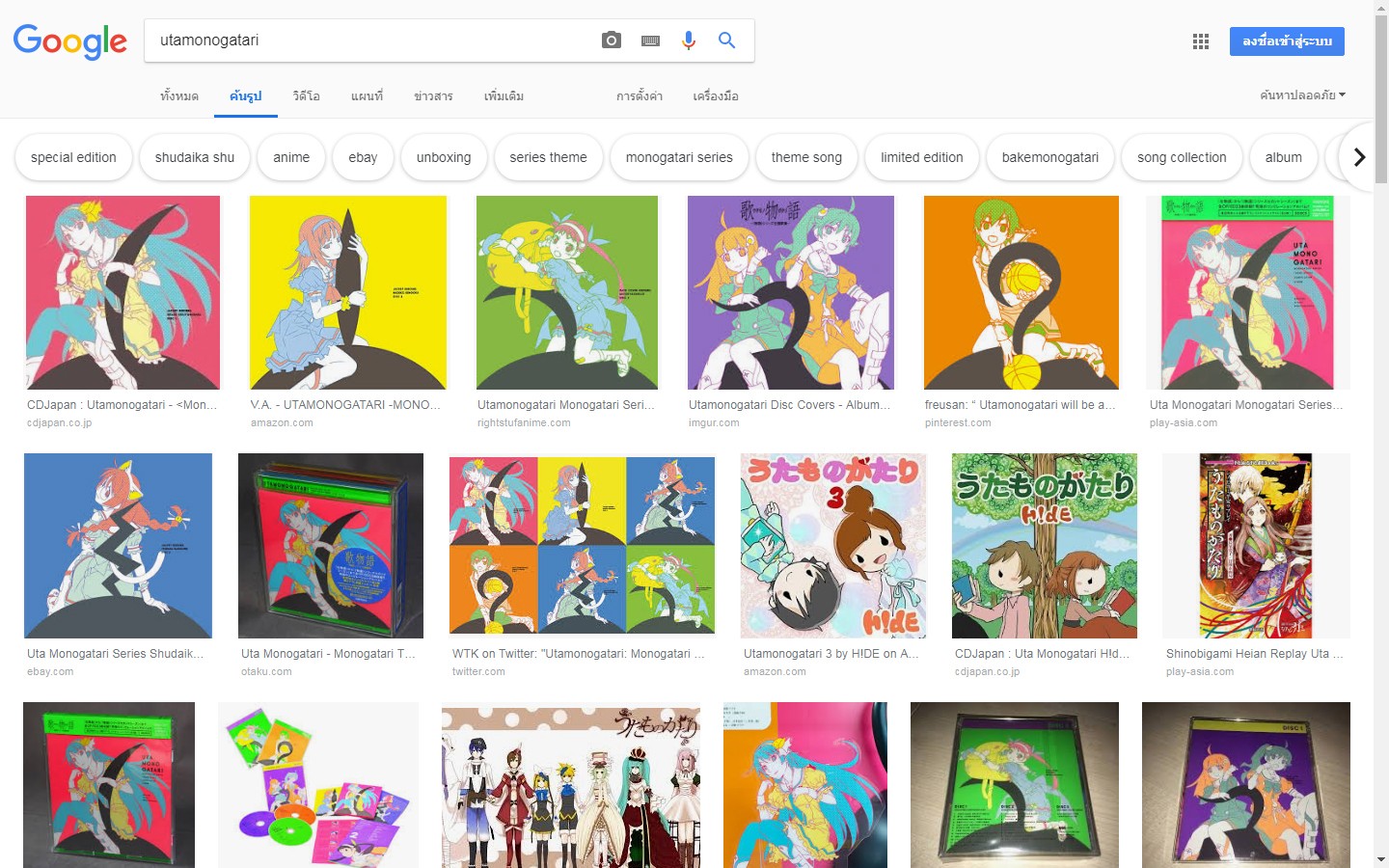This screenshot has width=1389, height=868.
Task: Open the orange pinterest.com basketball thumbnail
Action: pos(1021,292)
